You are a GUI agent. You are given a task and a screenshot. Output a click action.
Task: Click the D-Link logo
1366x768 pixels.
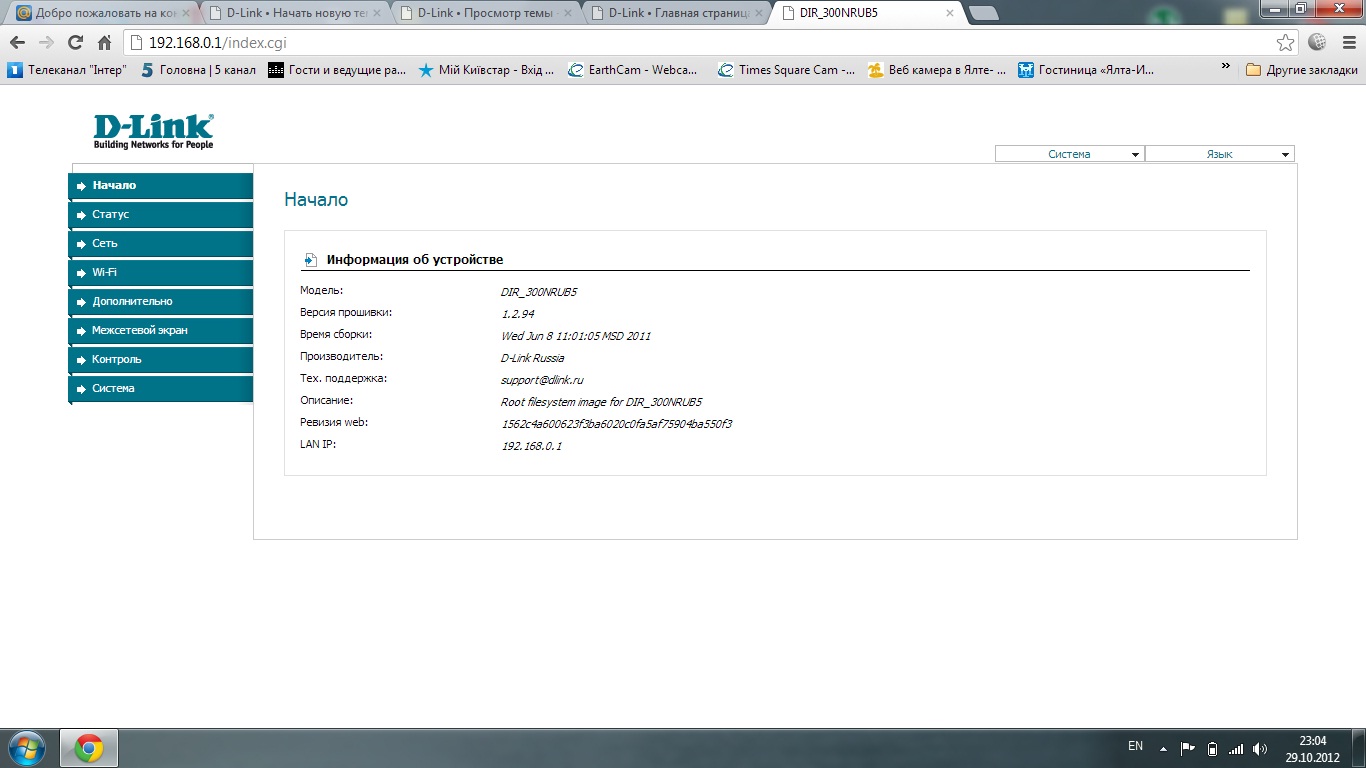coord(153,131)
